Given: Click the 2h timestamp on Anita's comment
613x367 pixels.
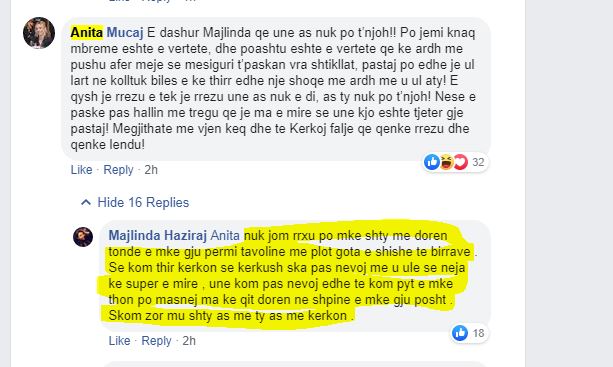Looking at the screenshot, I should coord(151,170).
